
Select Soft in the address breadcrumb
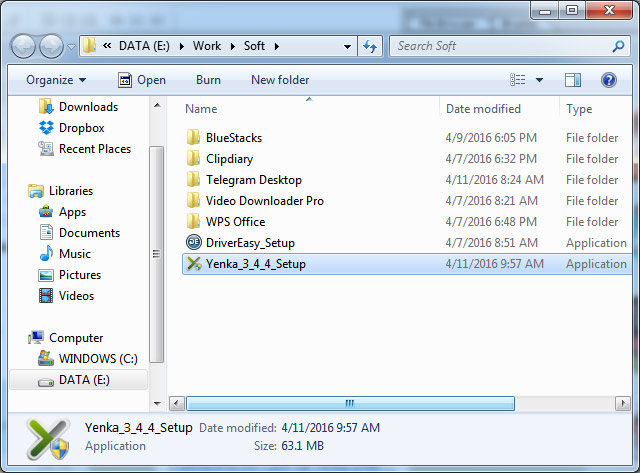pyautogui.click(x=254, y=46)
